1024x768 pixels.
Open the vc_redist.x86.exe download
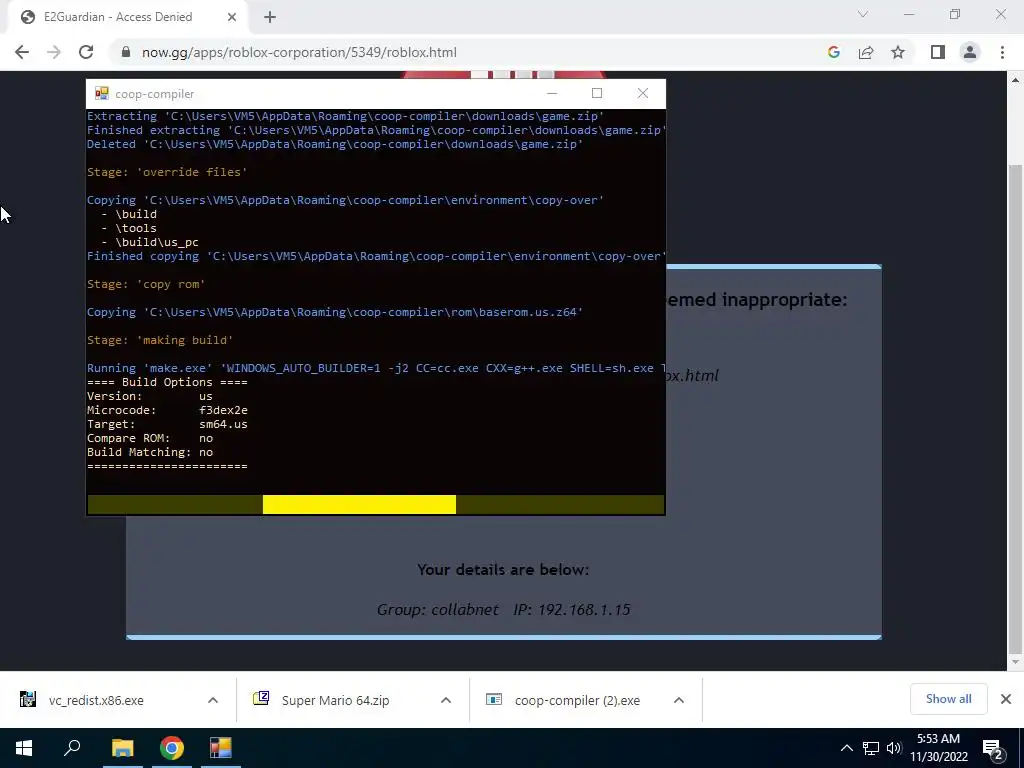click(97, 700)
